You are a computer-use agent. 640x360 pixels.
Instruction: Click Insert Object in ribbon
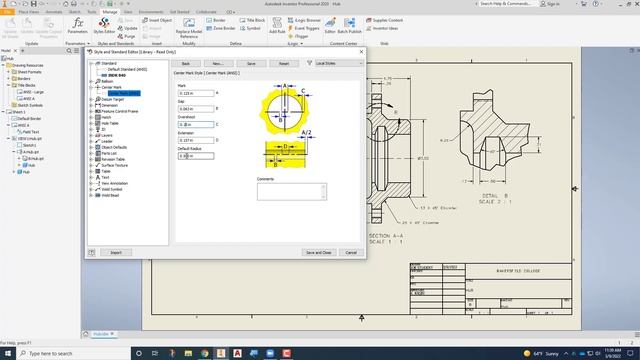(157, 20)
